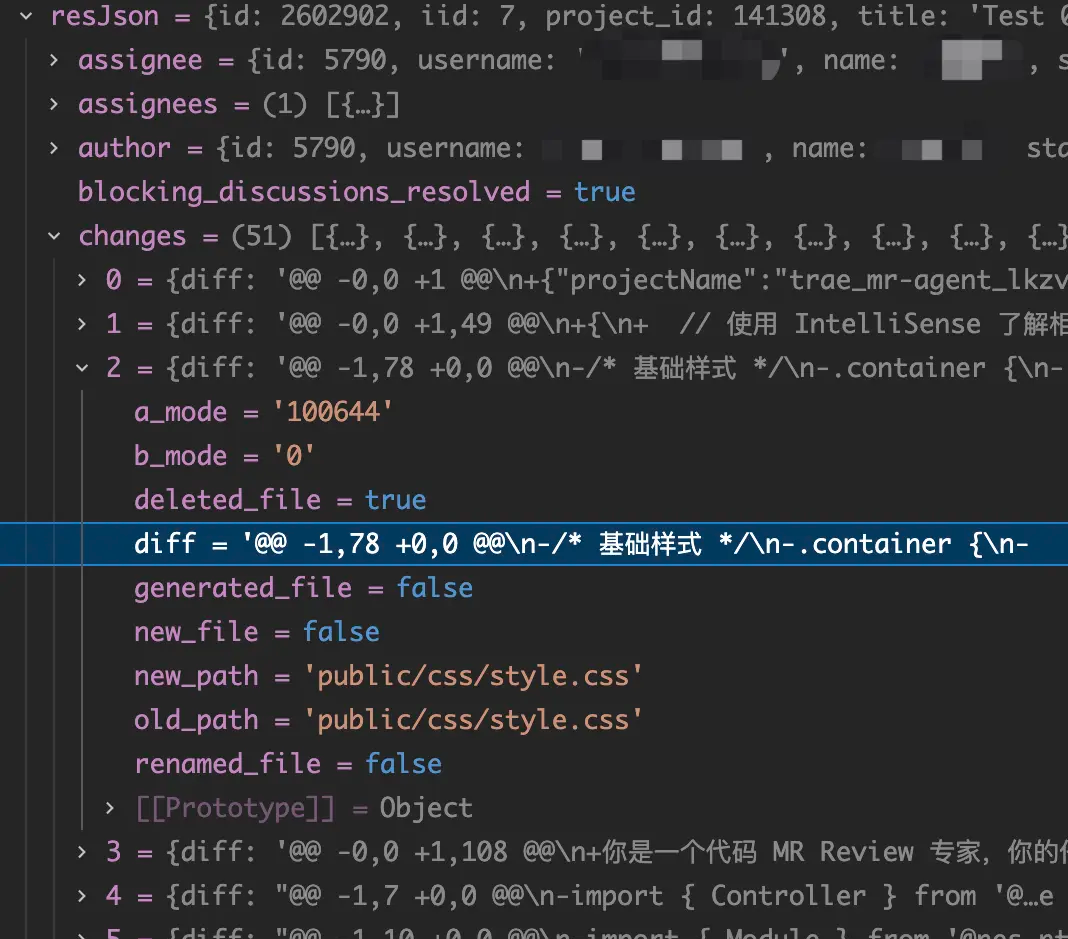Expand changes item 3
Screen dimensions: 1068x939
point(82,852)
